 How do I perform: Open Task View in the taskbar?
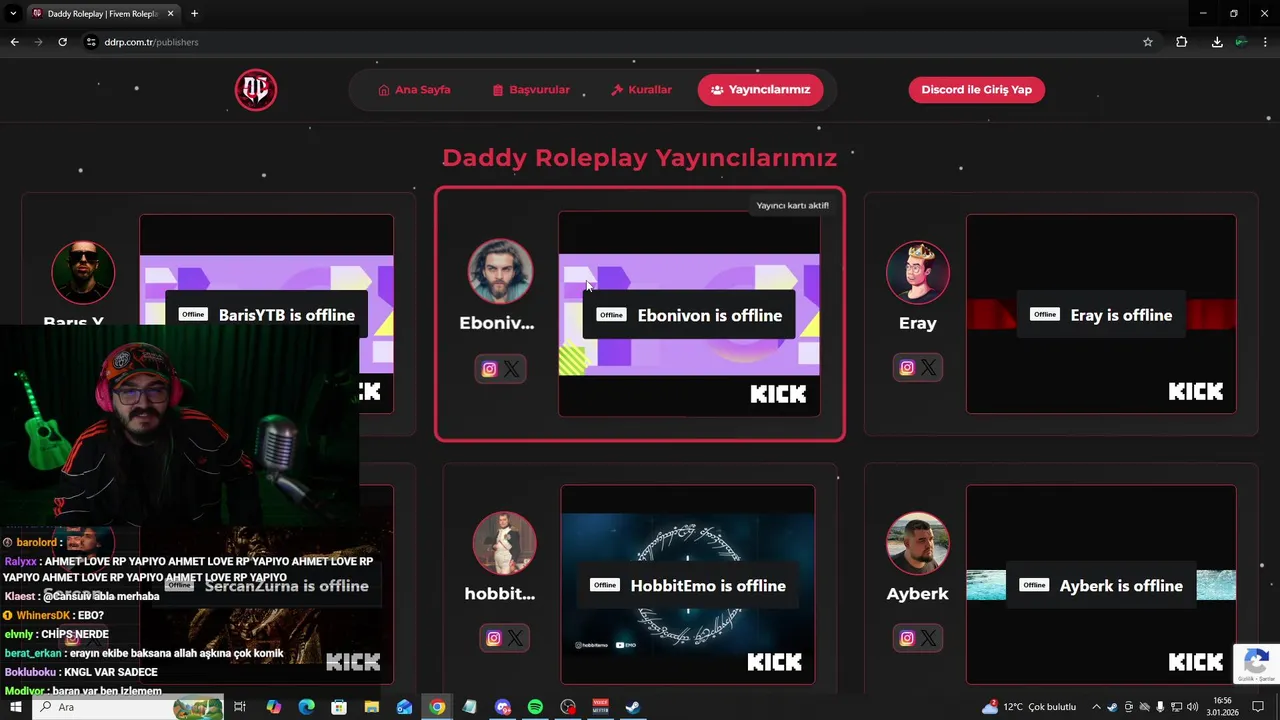click(x=240, y=707)
